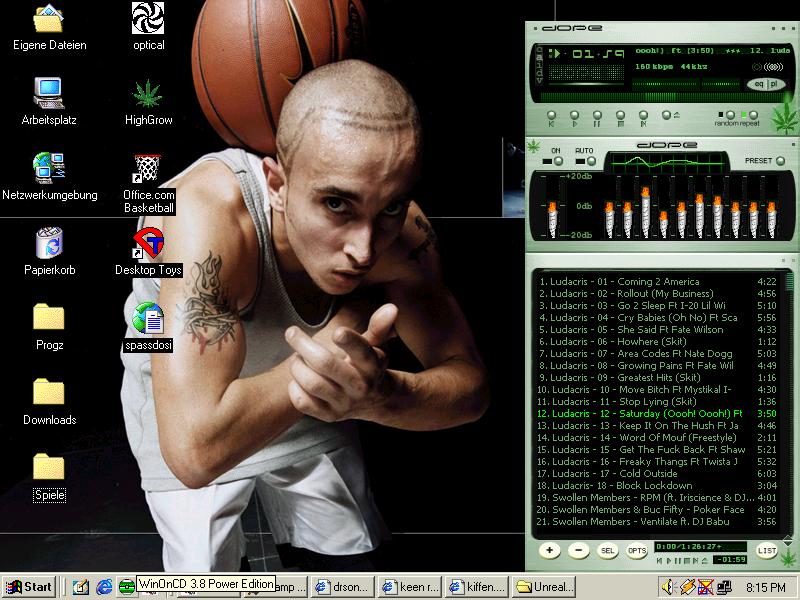800x600 pixels.
Task: Click the WinOnCD quick launch icon
Action: pyautogui.click(x=127, y=587)
